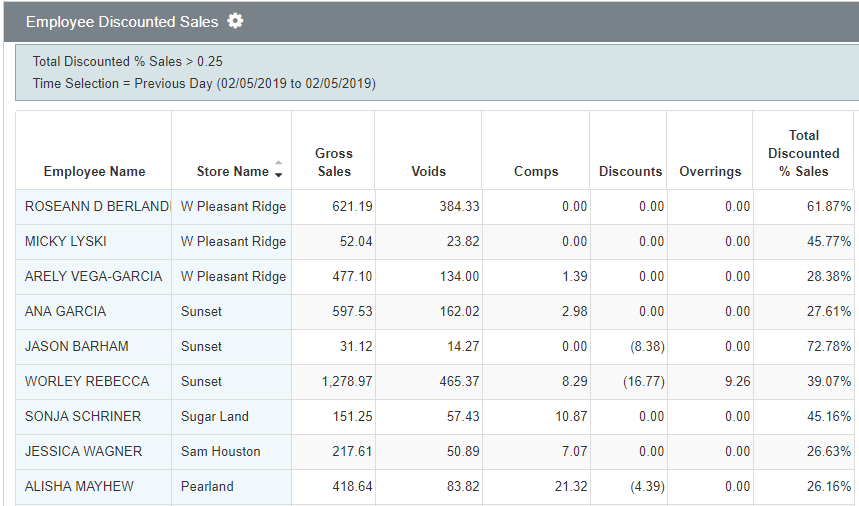Click the Time Selection filter text
859x506 pixels.
click(204, 83)
